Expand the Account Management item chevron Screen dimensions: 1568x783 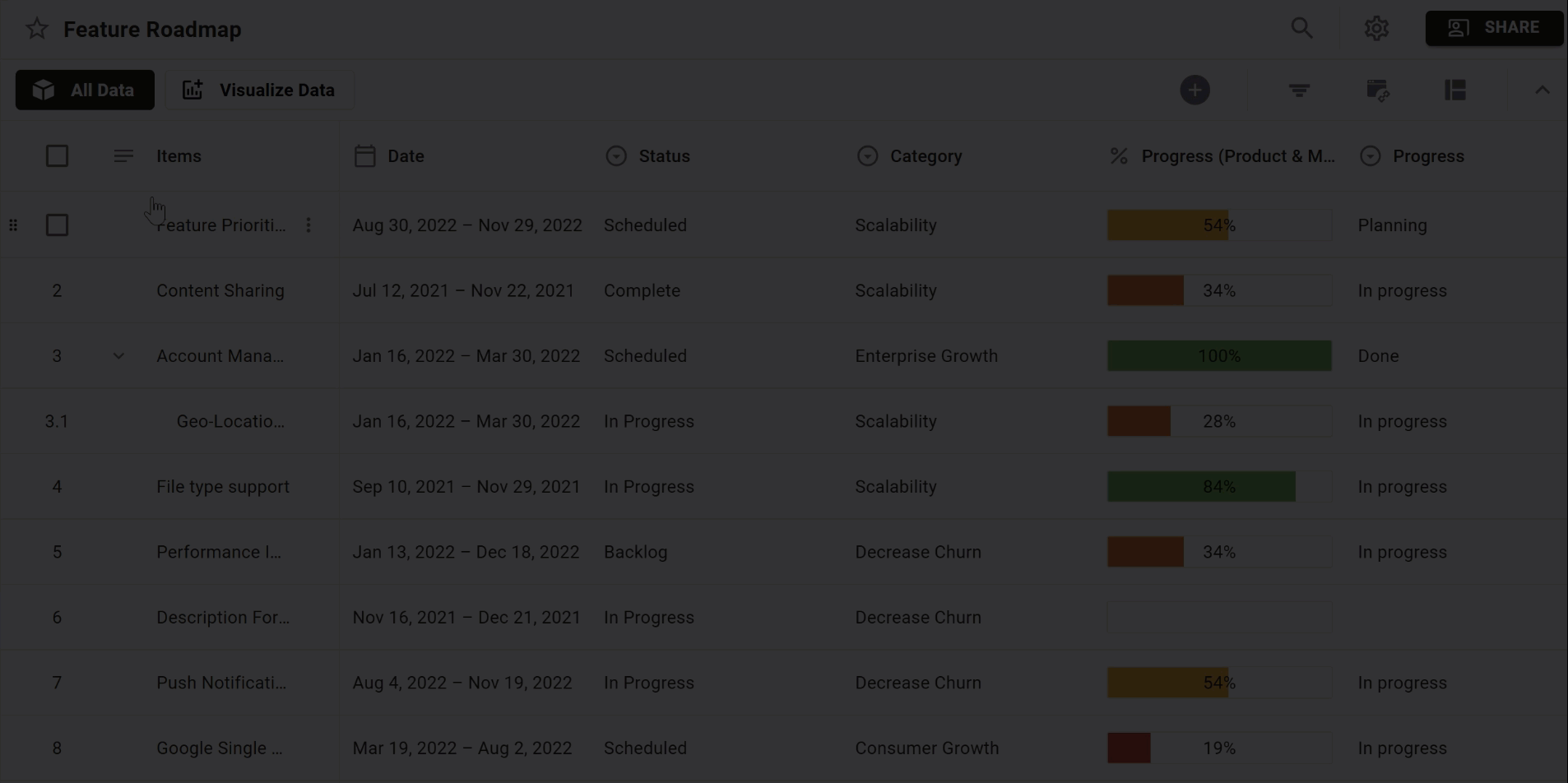pyautogui.click(x=118, y=355)
